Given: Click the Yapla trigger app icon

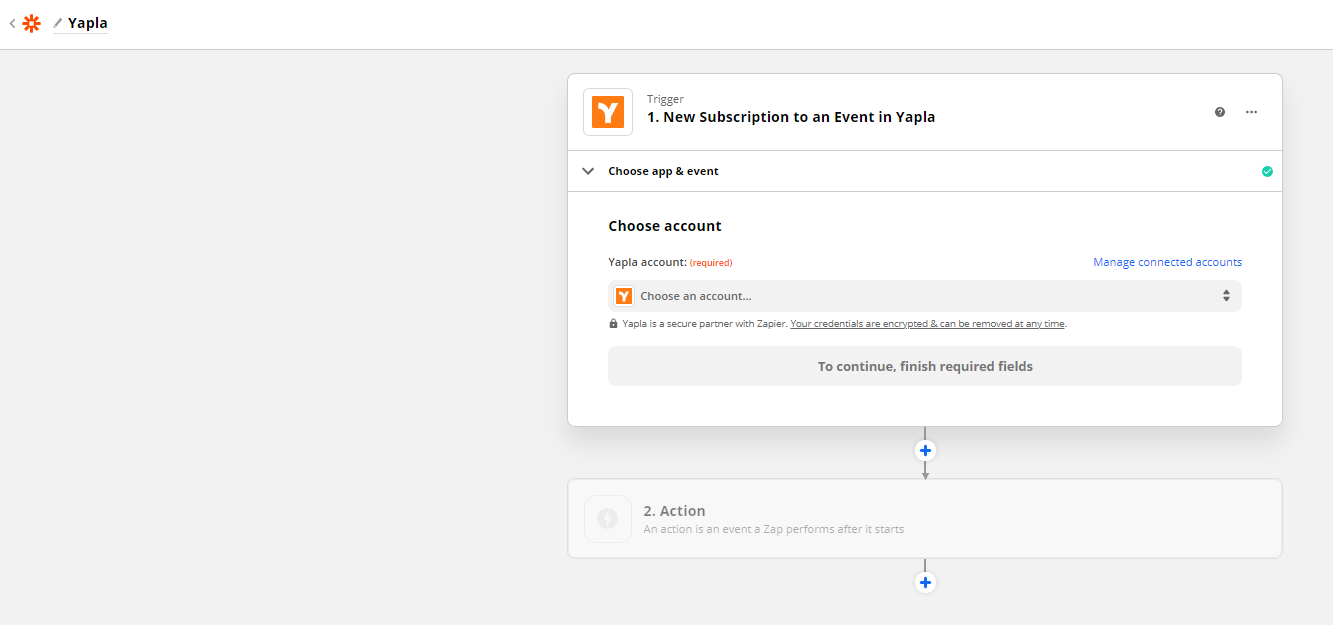Looking at the screenshot, I should pos(607,111).
